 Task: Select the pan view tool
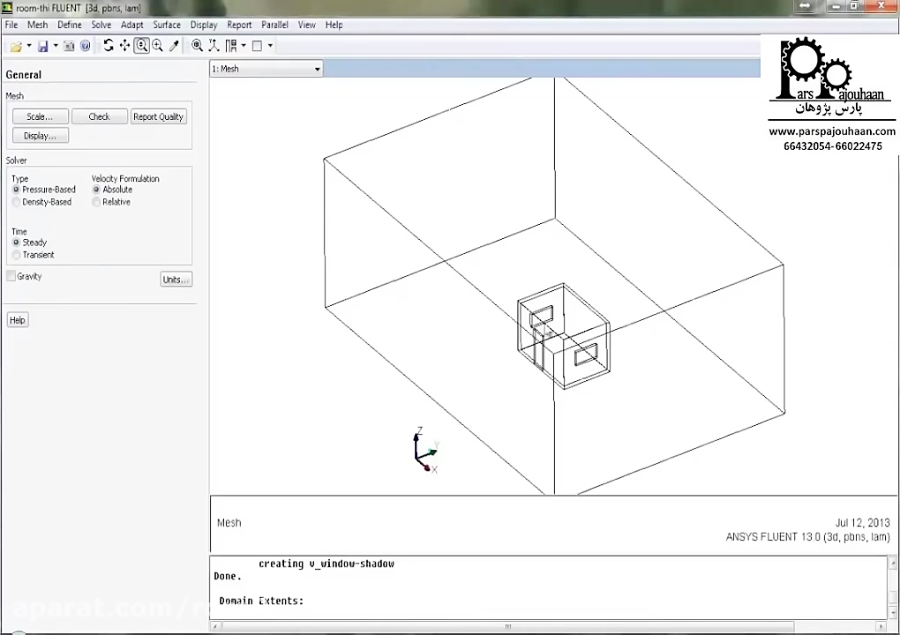coord(125,46)
